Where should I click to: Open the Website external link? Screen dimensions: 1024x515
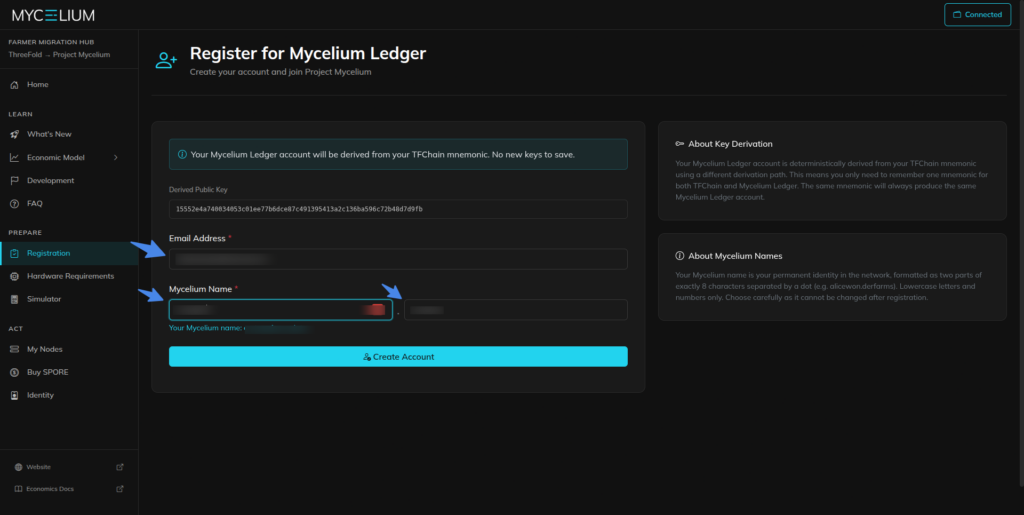(38, 467)
